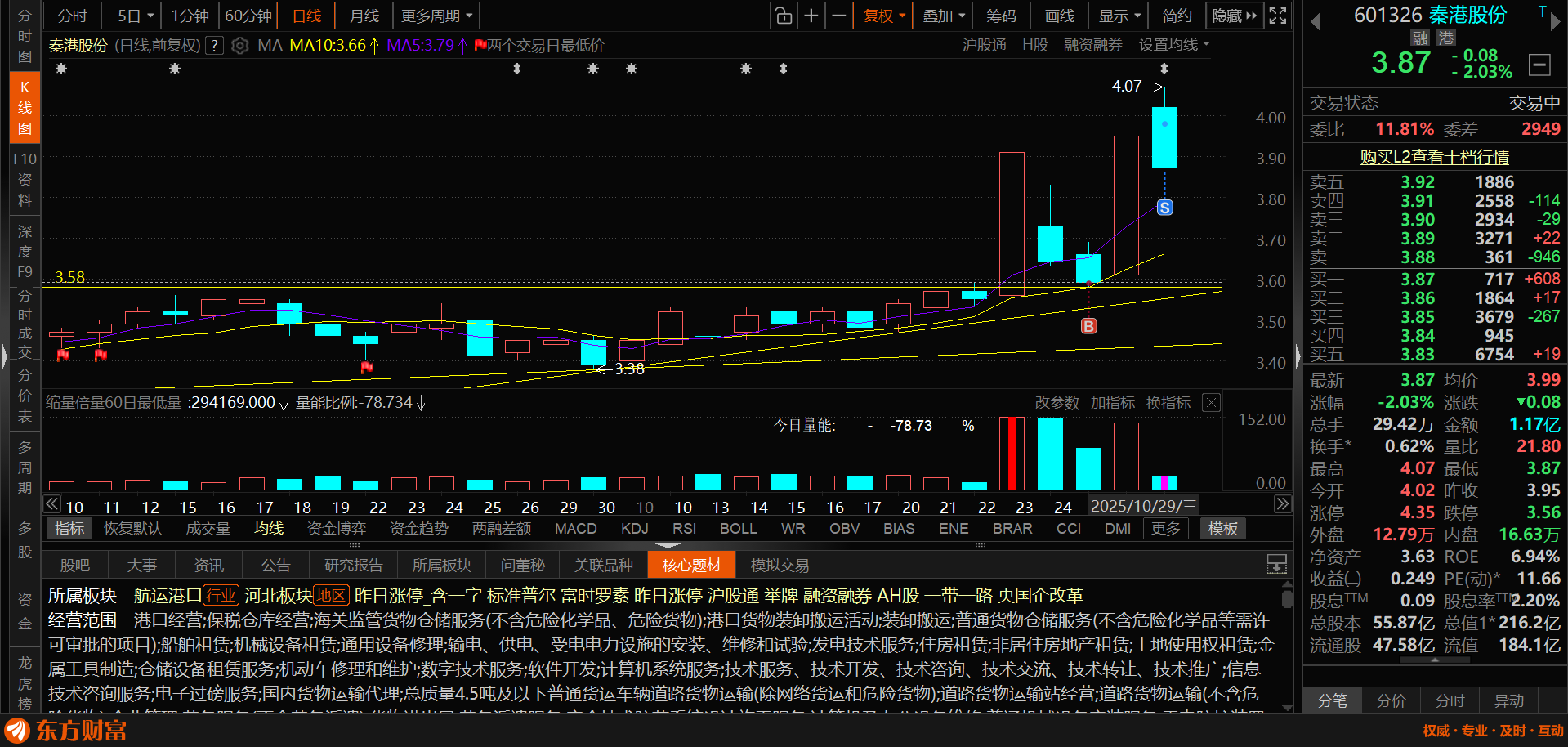Go to next stock with right arrow
The height and width of the screenshot is (747, 1568).
tap(1555, 21)
